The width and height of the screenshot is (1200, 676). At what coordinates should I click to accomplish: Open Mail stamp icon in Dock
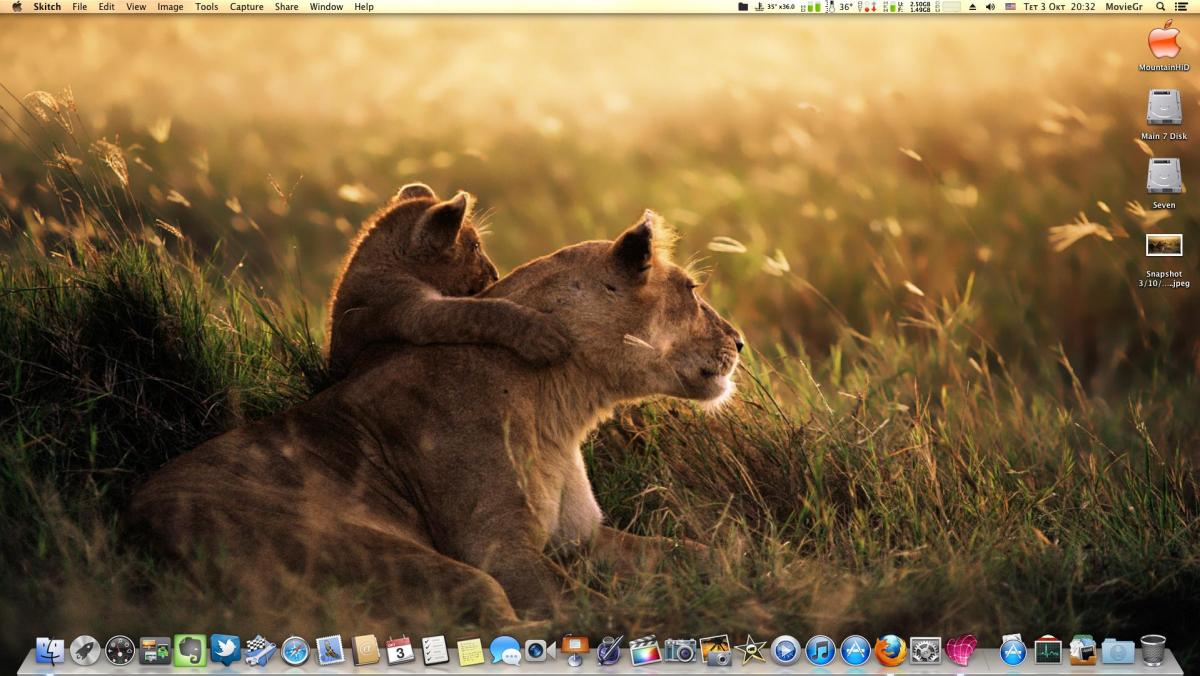point(330,651)
